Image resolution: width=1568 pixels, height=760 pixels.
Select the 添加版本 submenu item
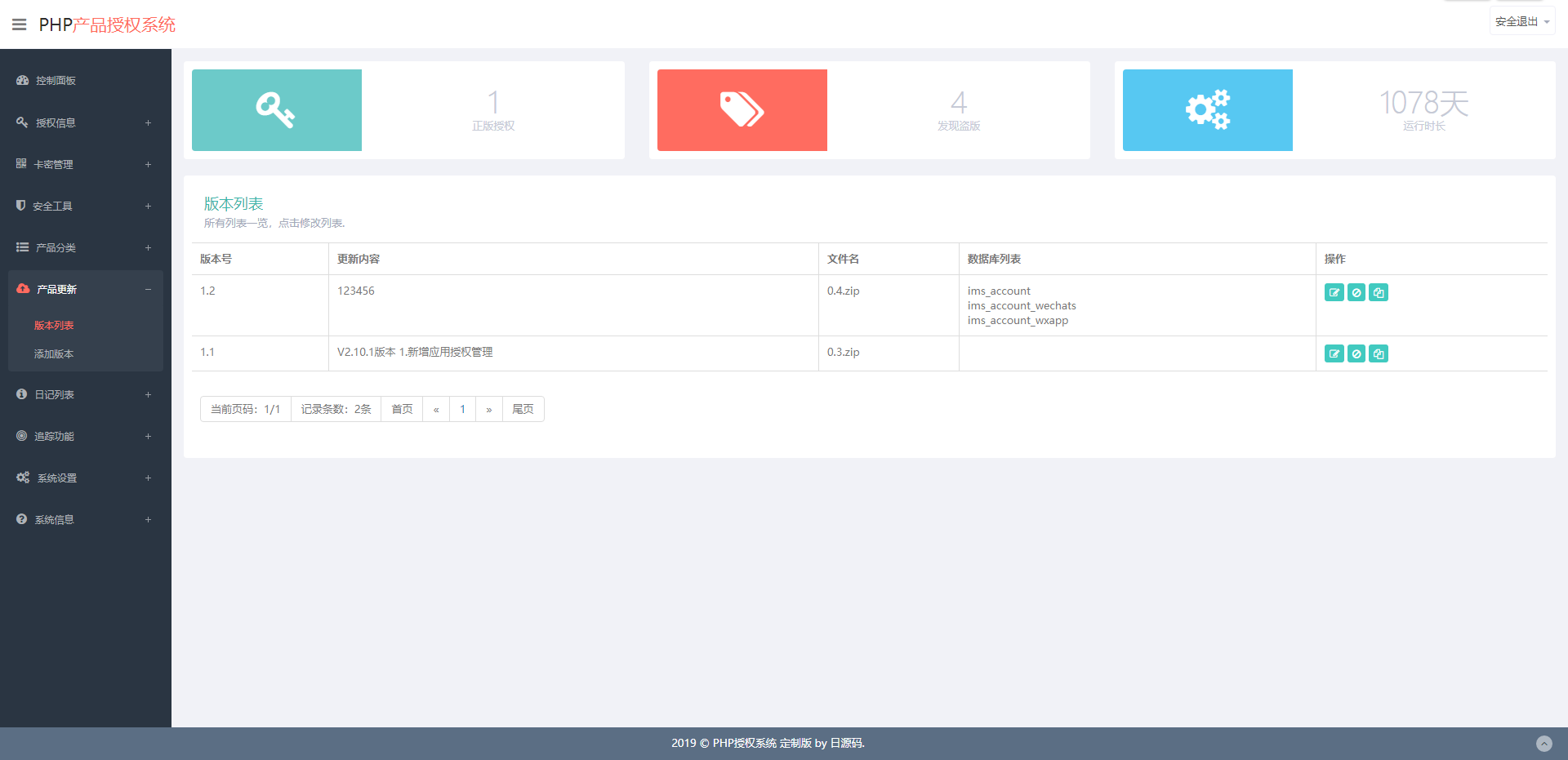pyautogui.click(x=54, y=354)
